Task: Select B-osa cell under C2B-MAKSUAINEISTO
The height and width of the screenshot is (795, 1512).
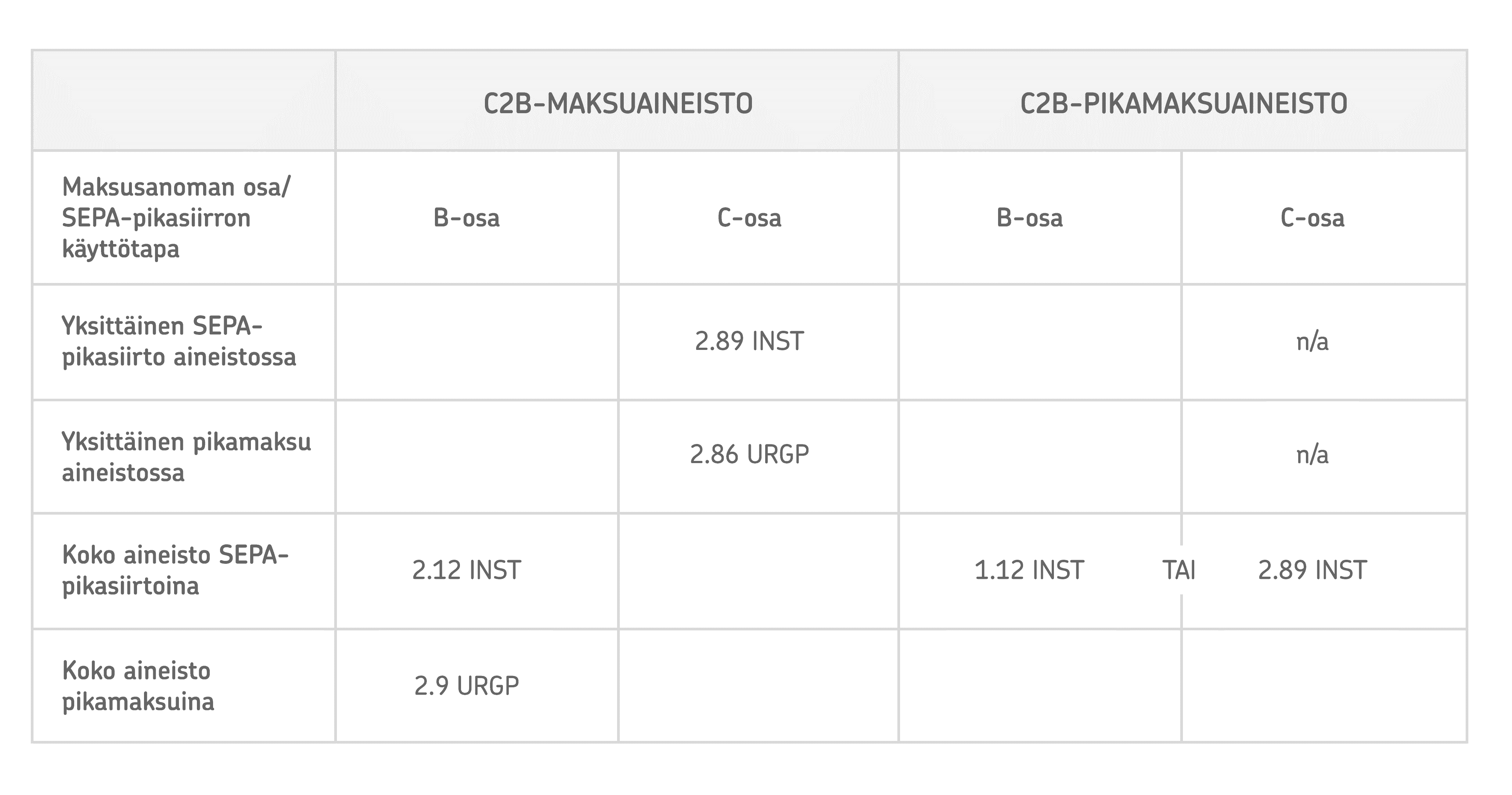Action: pos(467,218)
